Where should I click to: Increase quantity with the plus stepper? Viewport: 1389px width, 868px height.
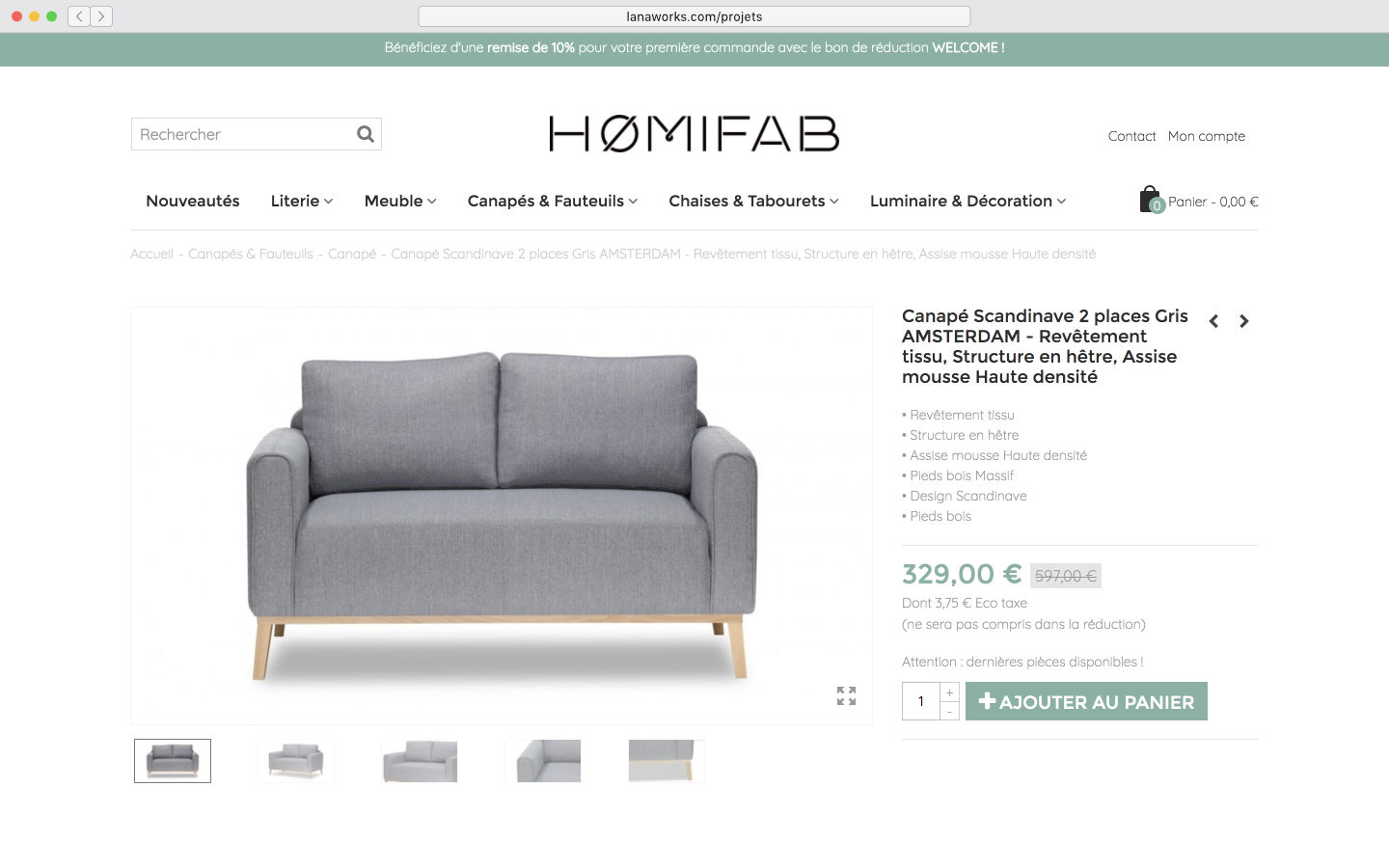pyautogui.click(x=949, y=692)
